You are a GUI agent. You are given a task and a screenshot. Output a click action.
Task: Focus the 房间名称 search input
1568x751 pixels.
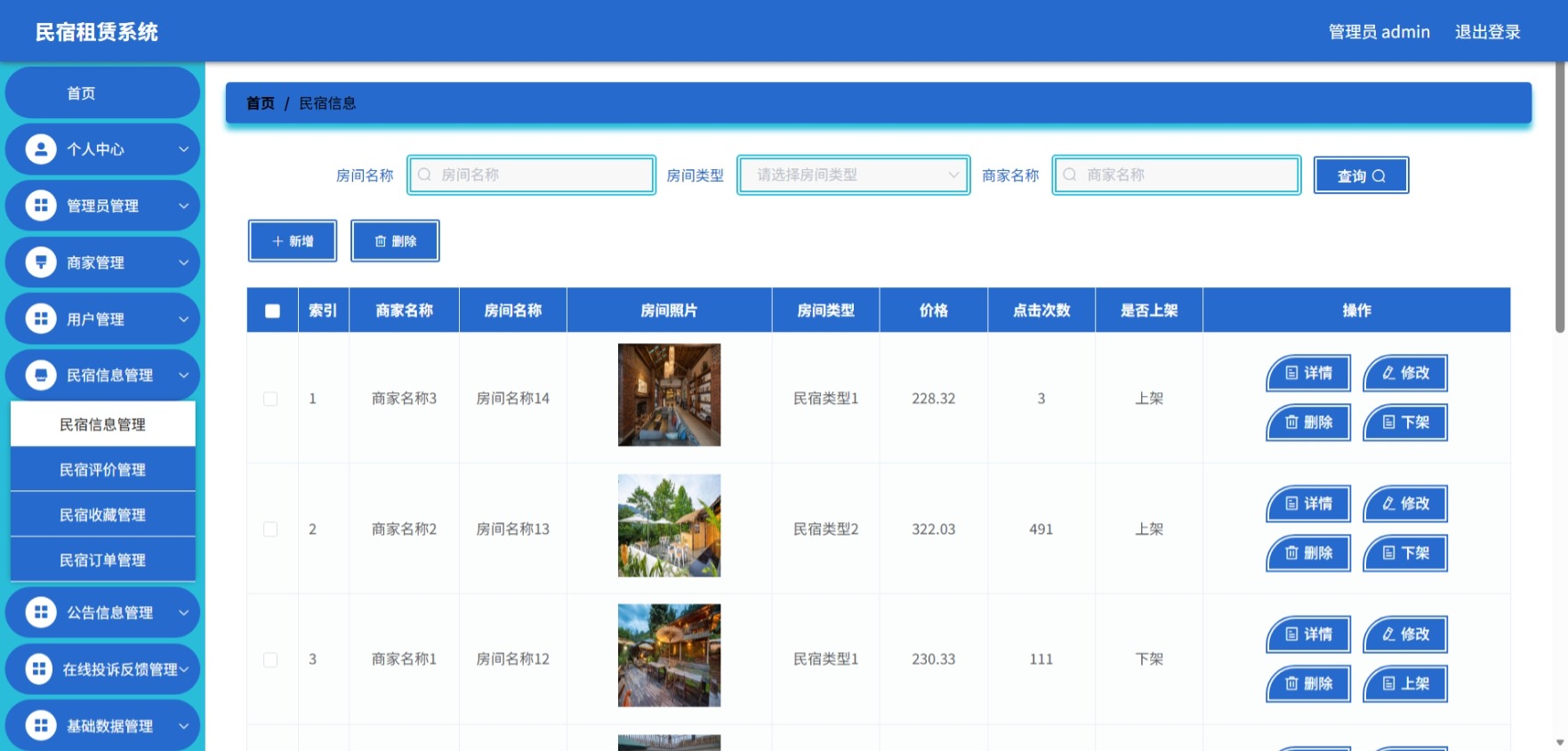click(x=532, y=174)
